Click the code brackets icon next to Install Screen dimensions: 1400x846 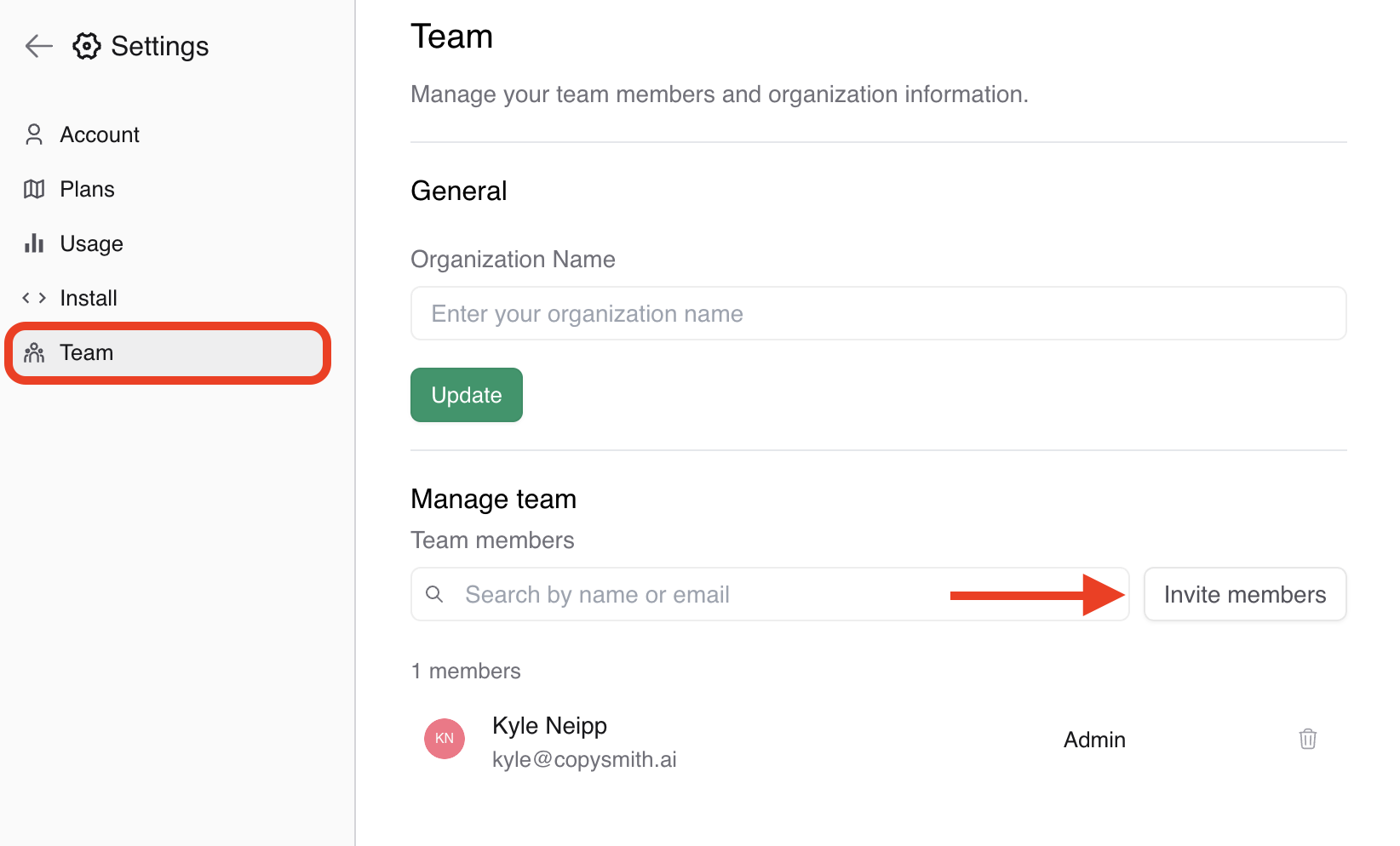pyautogui.click(x=34, y=298)
